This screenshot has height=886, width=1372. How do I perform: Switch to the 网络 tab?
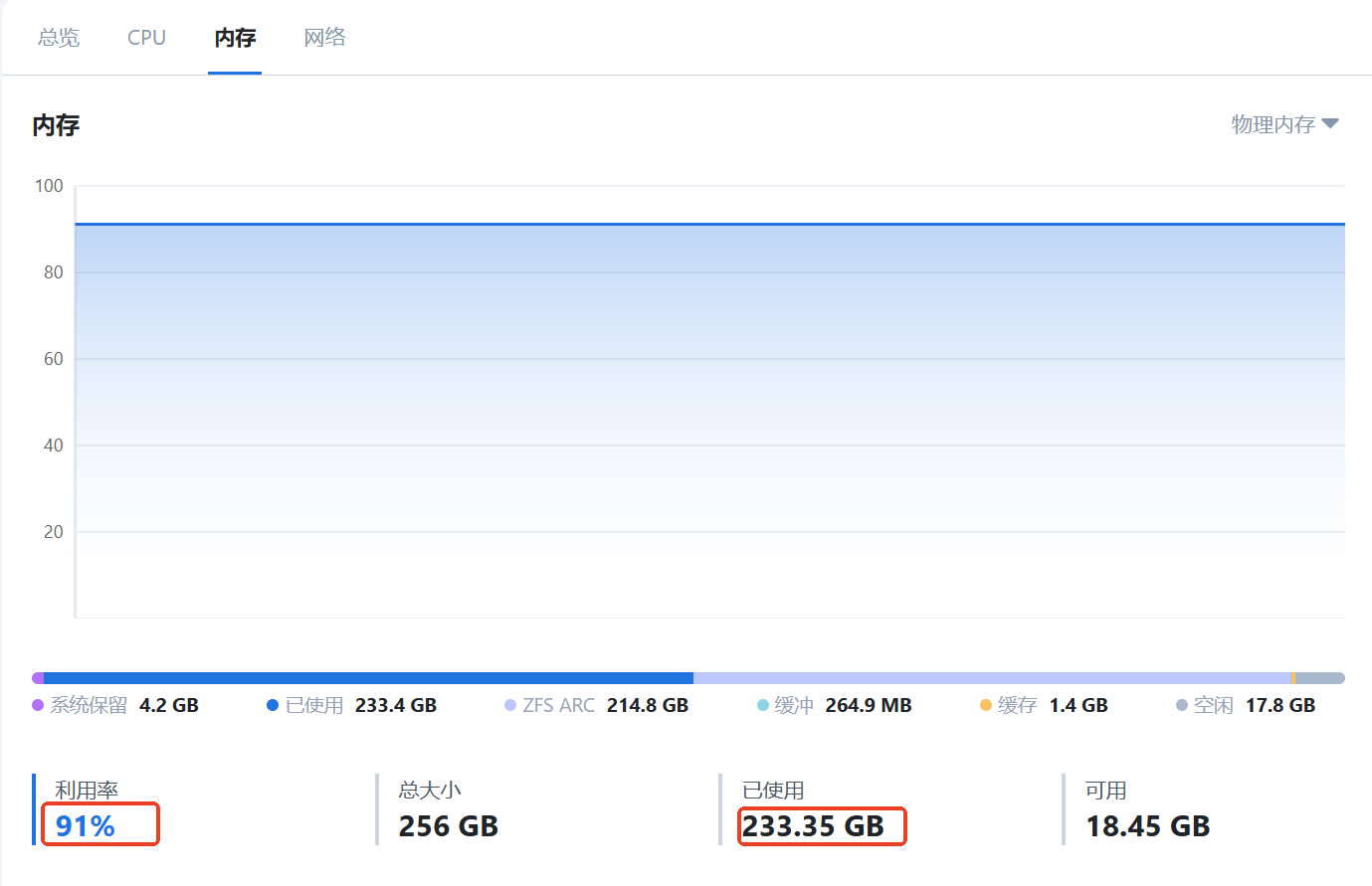coord(324,38)
